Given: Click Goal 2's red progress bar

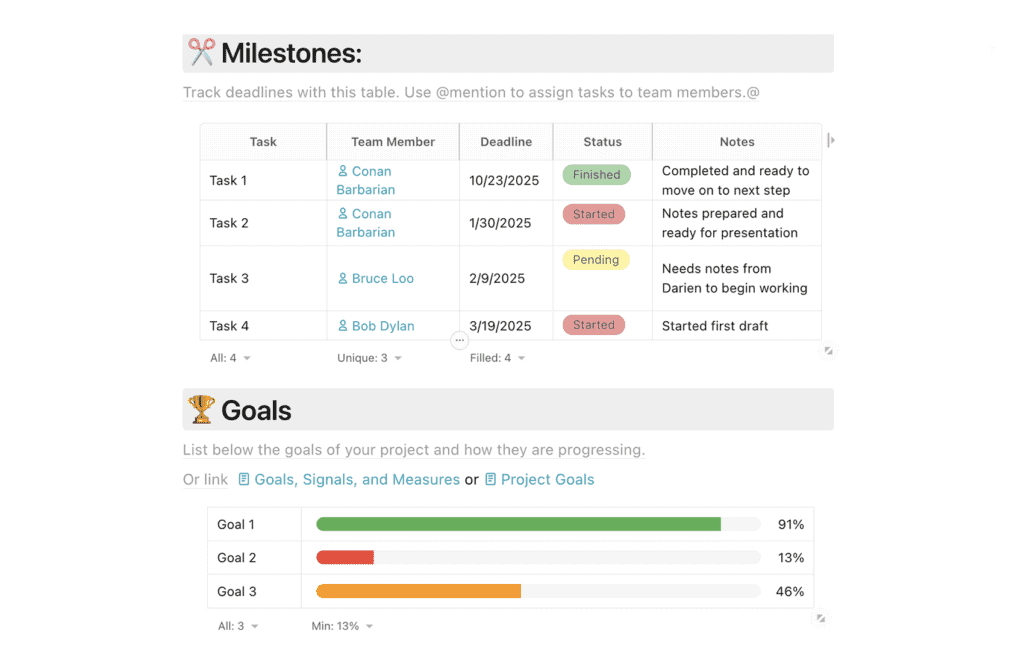Looking at the screenshot, I should [x=344, y=557].
